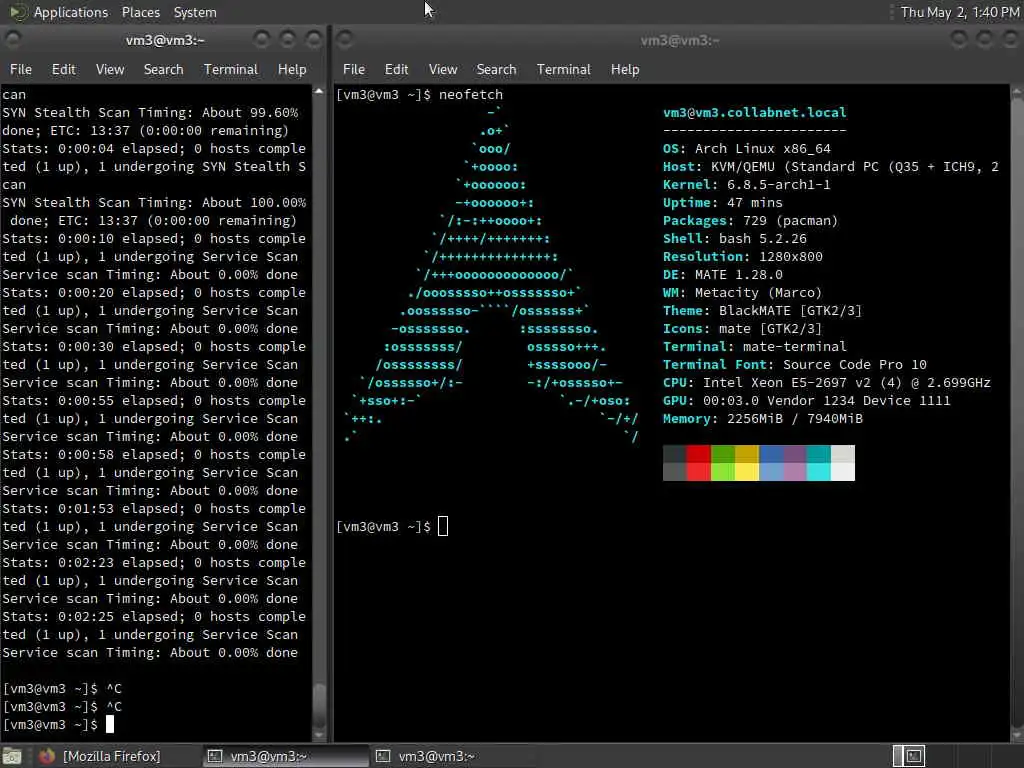
Task: Open Help menu in right neofetch terminal
Action: [625, 69]
